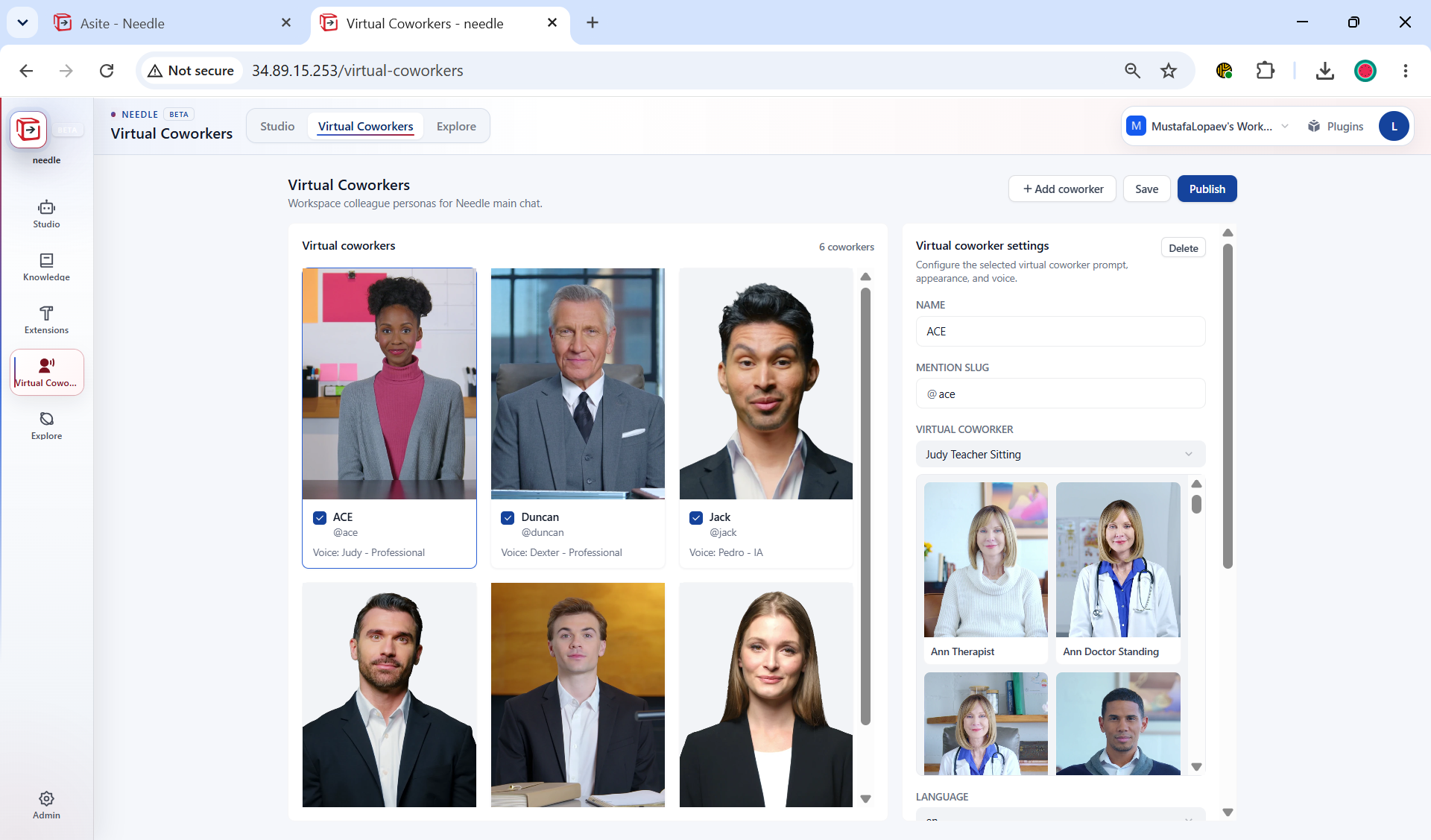
Task: Click the settings panel scroll-up arrow
Action: (x=1228, y=233)
